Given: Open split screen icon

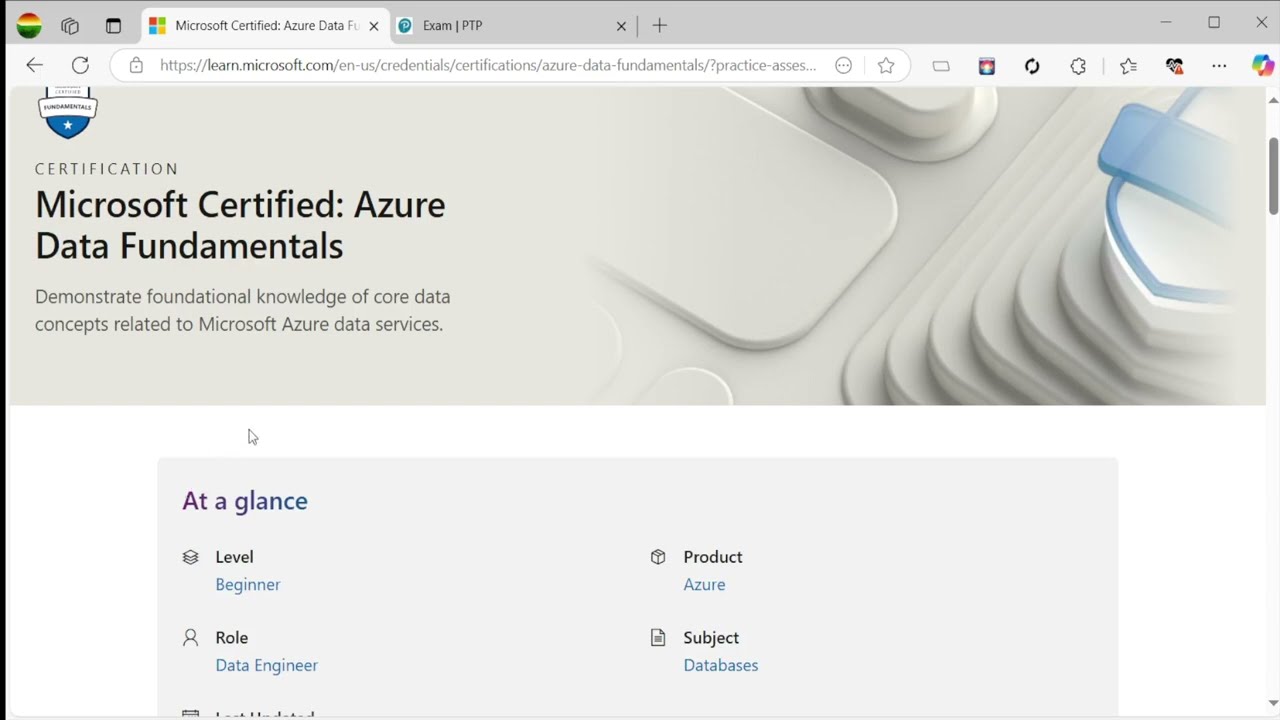Looking at the screenshot, I should tap(941, 66).
